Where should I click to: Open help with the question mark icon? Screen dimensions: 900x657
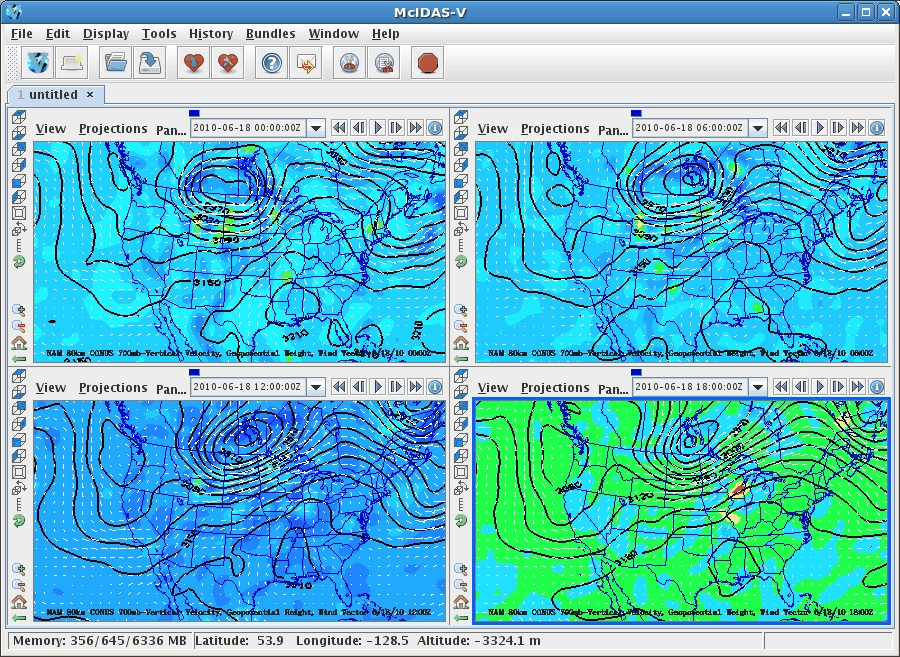[x=271, y=63]
